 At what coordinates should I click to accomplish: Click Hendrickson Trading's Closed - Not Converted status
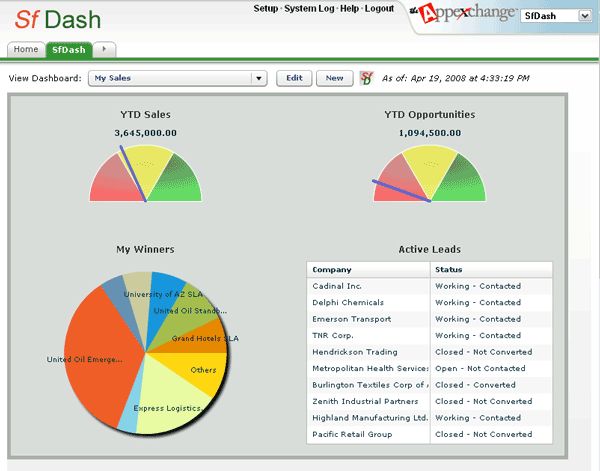484,352
